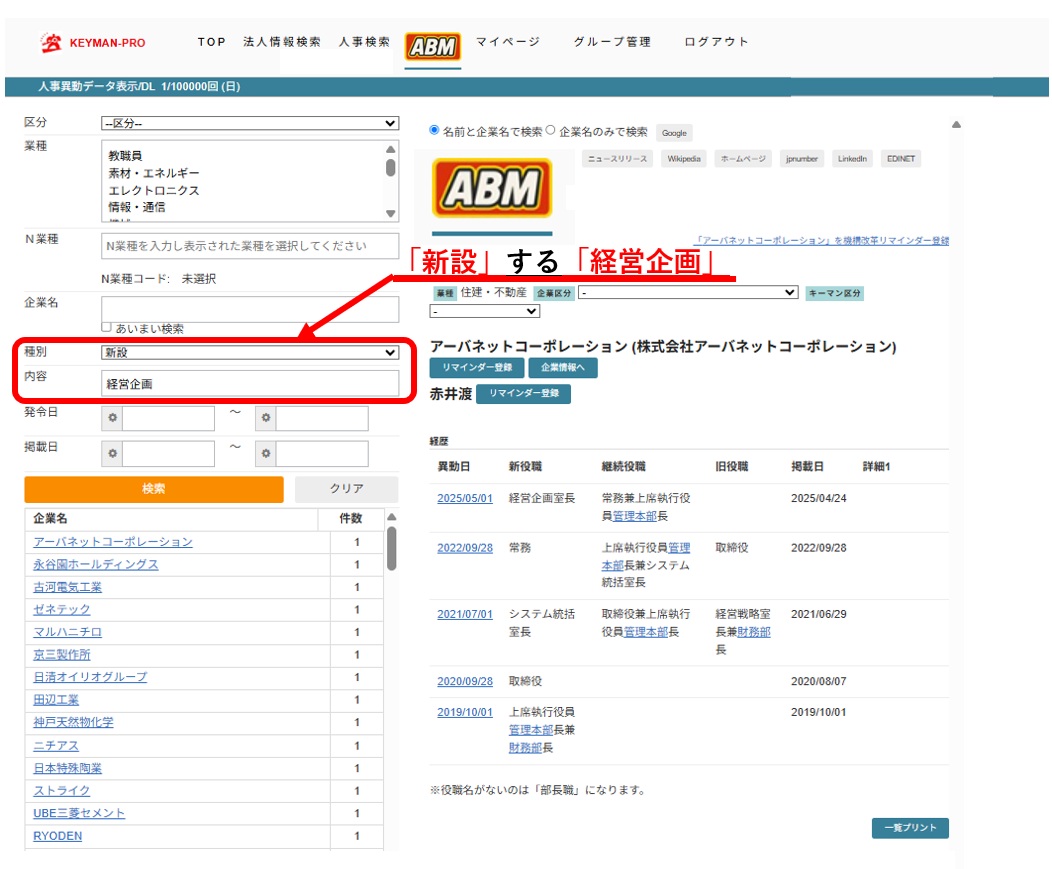This screenshot has height=869, width=1052.
Task: Click the Google search button
Action: 674,133
